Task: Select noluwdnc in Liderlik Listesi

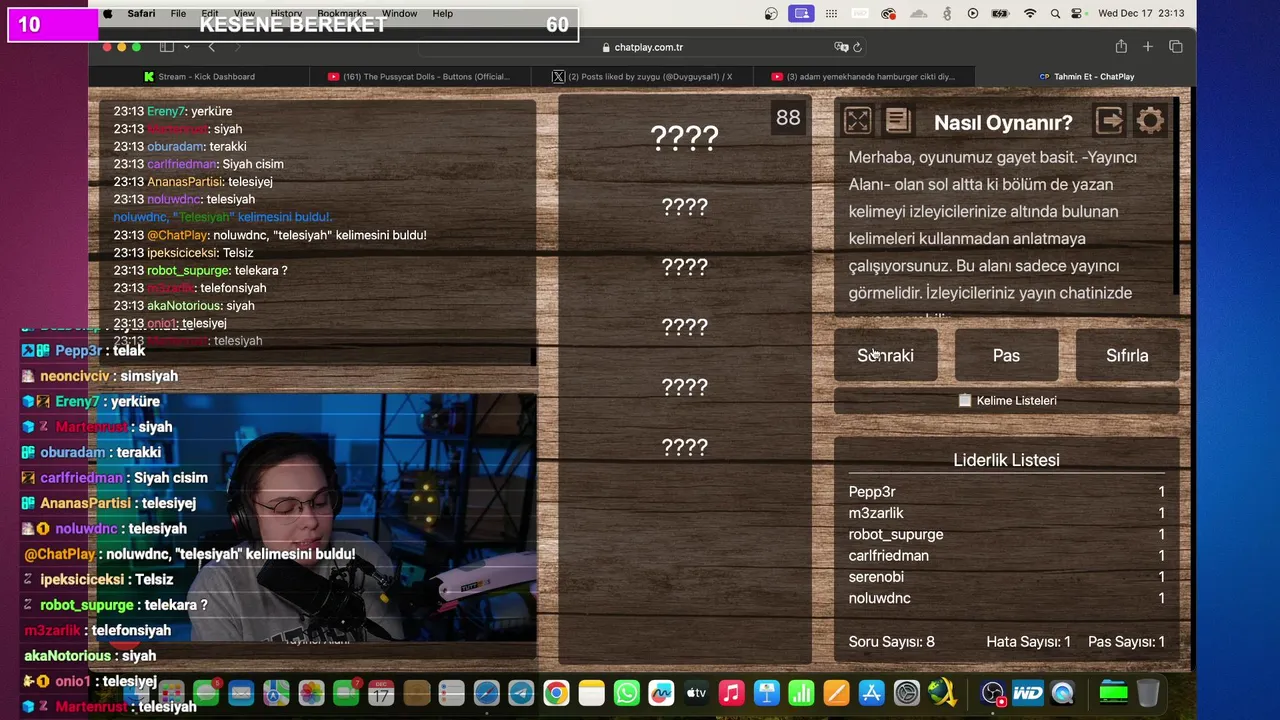Action: point(1006,598)
